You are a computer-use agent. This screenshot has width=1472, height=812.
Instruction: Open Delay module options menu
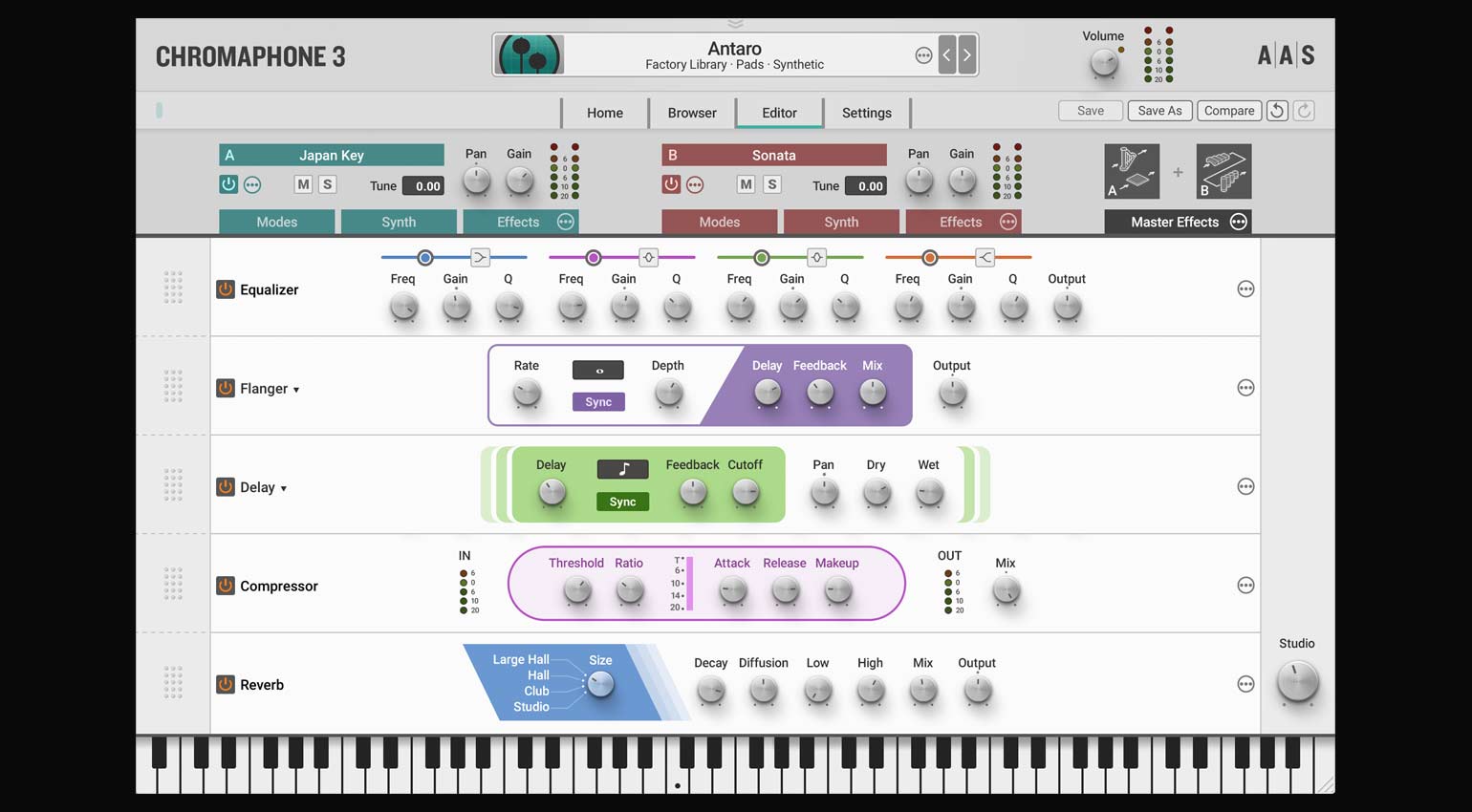[x=1245, y=486]
